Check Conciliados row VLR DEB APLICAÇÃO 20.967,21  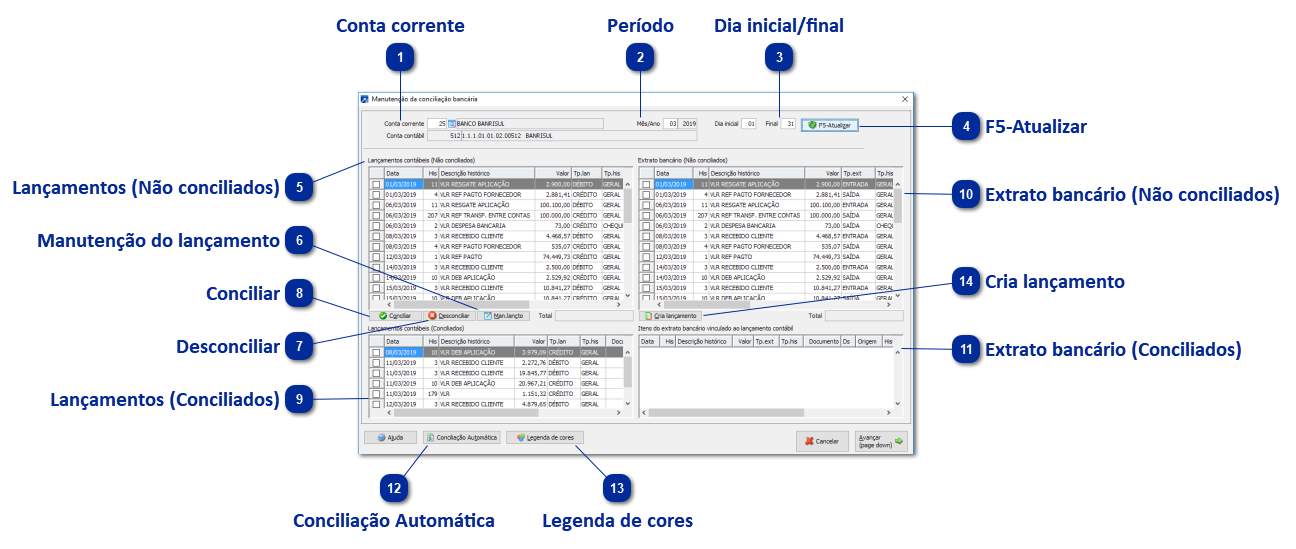tap(376, 383)
